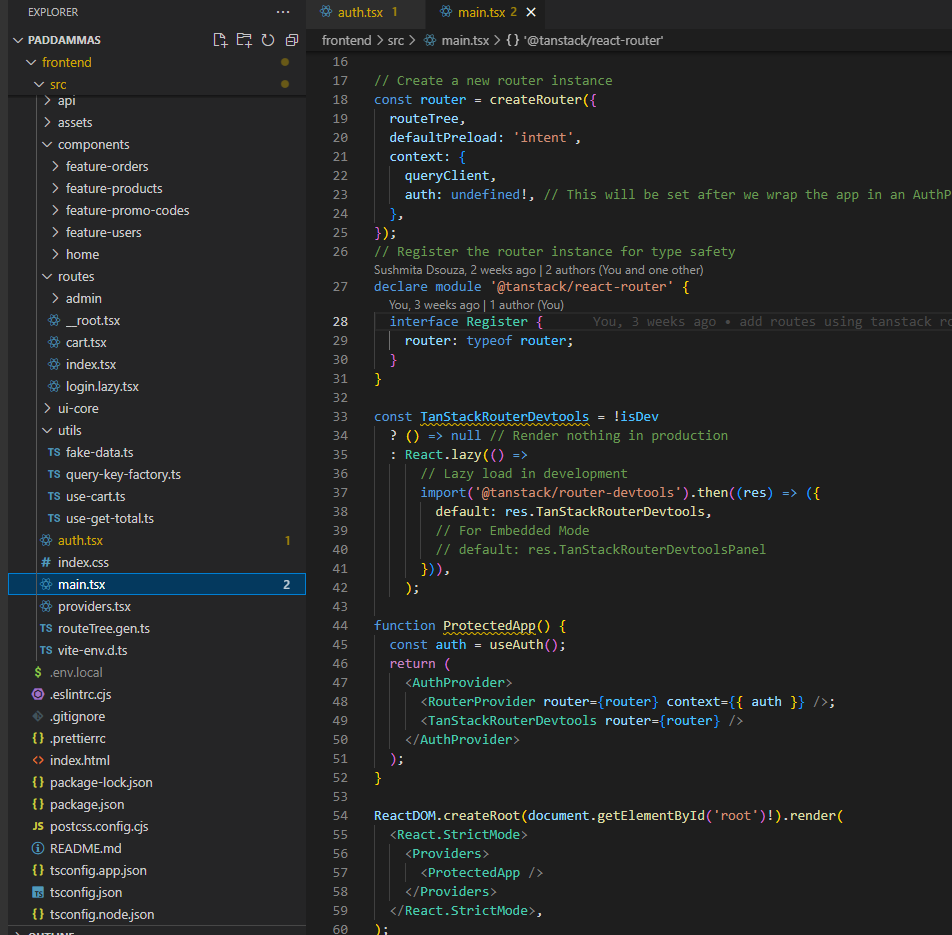
Task: Expand the feature-users folder
Action: pos(55,233)
